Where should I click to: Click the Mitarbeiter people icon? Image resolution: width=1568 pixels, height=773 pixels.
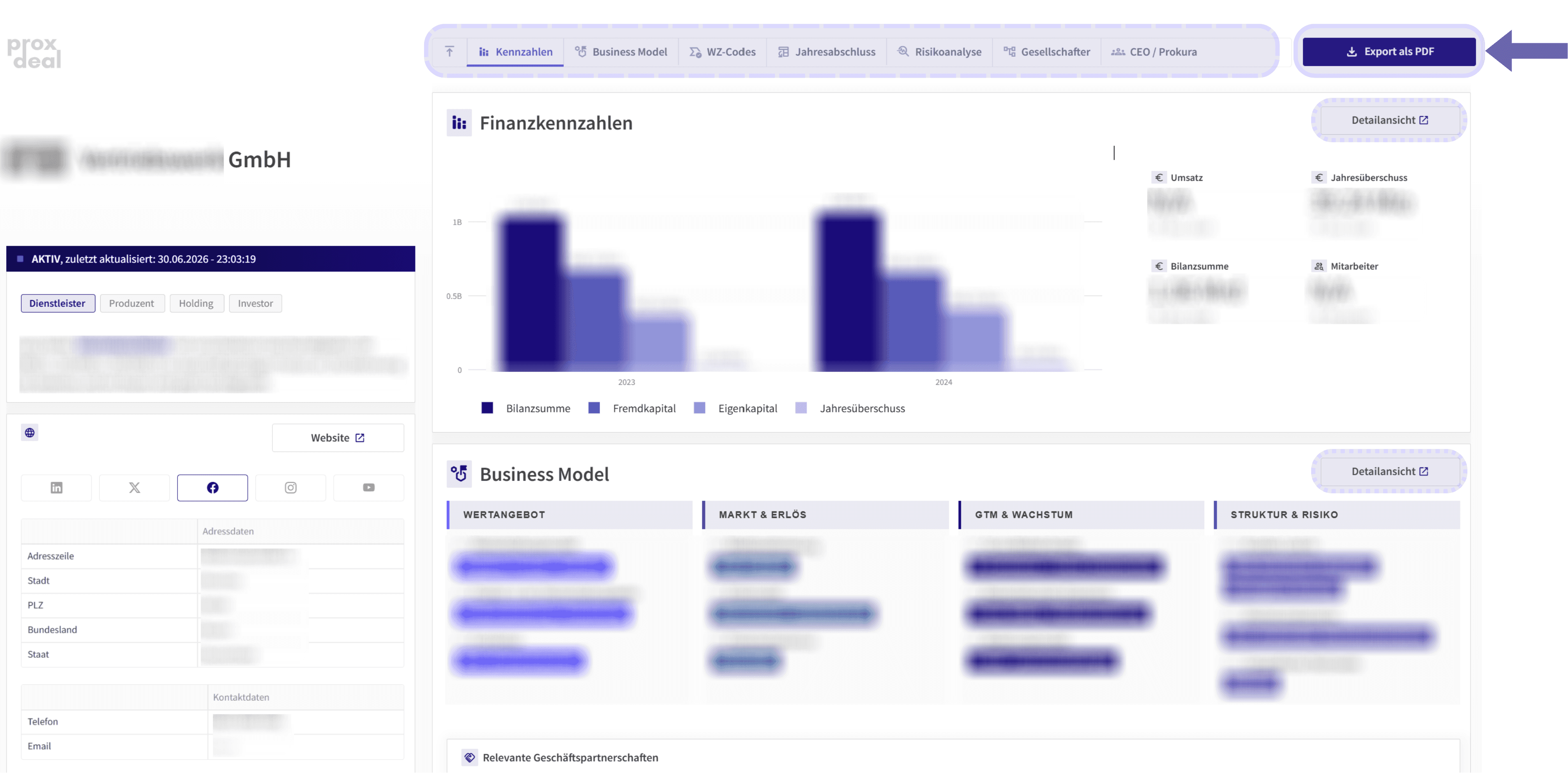point(1319,266)
